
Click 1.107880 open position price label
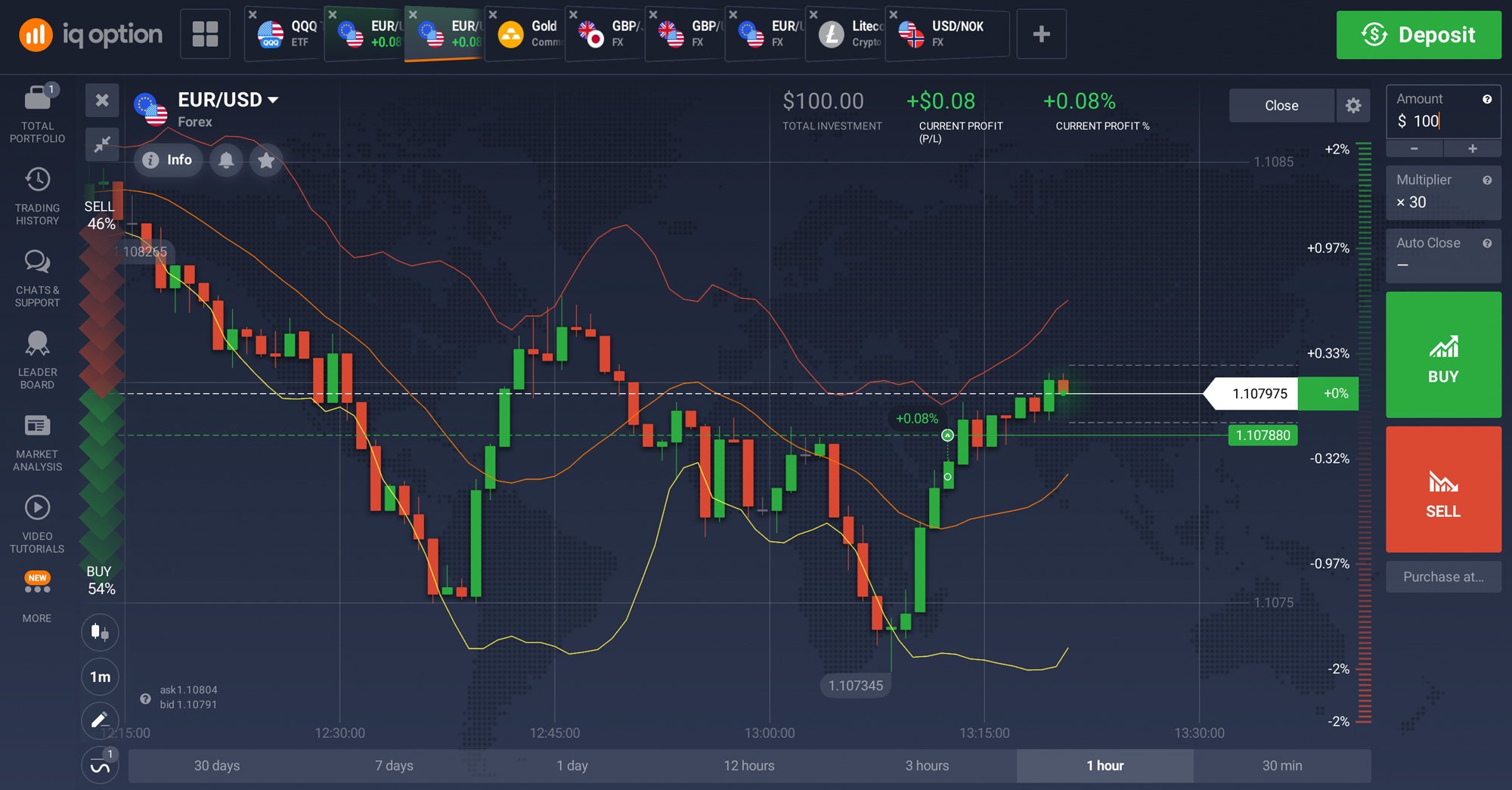pos(1263,435)
